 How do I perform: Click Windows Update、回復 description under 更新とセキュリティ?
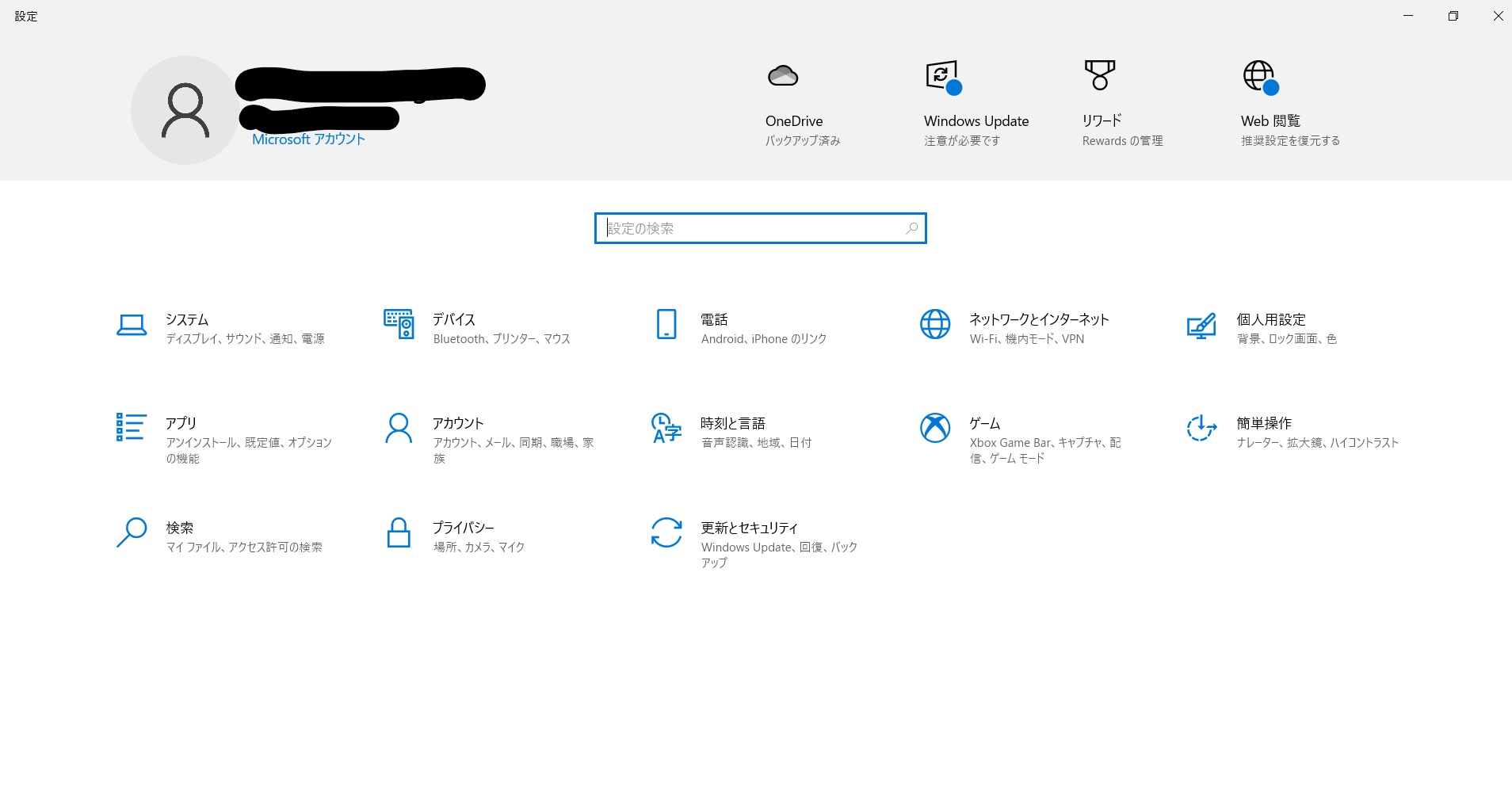click(x=779, y=555)
